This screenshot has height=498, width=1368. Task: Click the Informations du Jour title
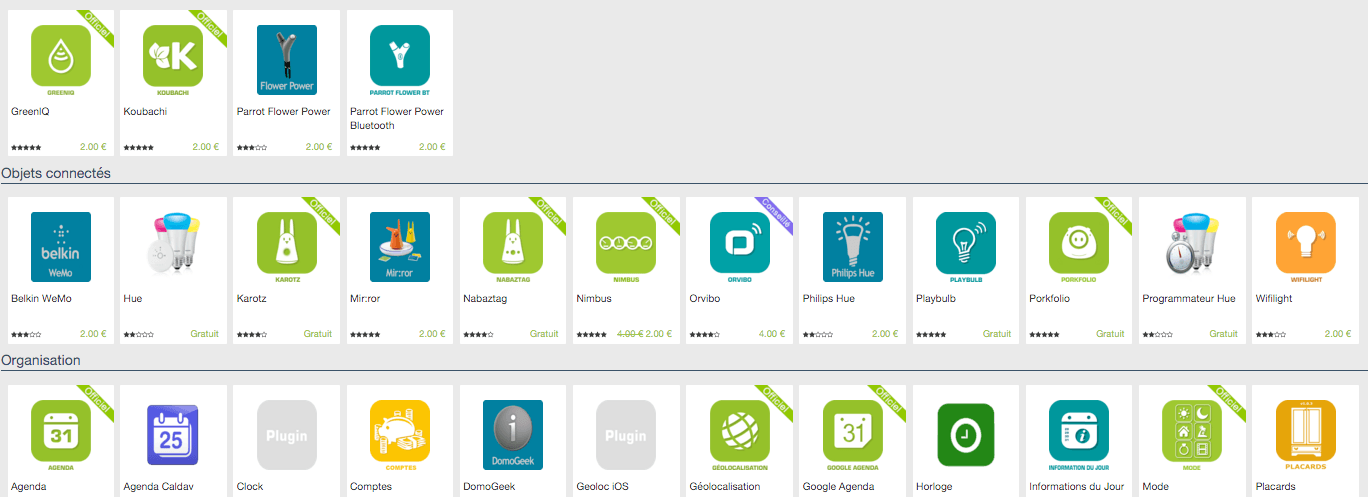[x=1077, y=487]
